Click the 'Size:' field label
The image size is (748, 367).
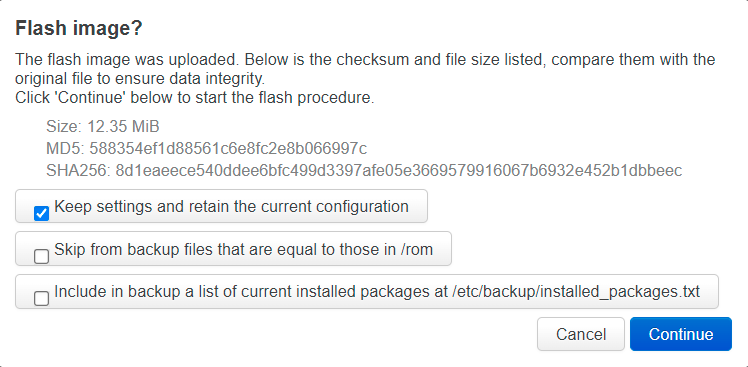click(x=64, y=126)
